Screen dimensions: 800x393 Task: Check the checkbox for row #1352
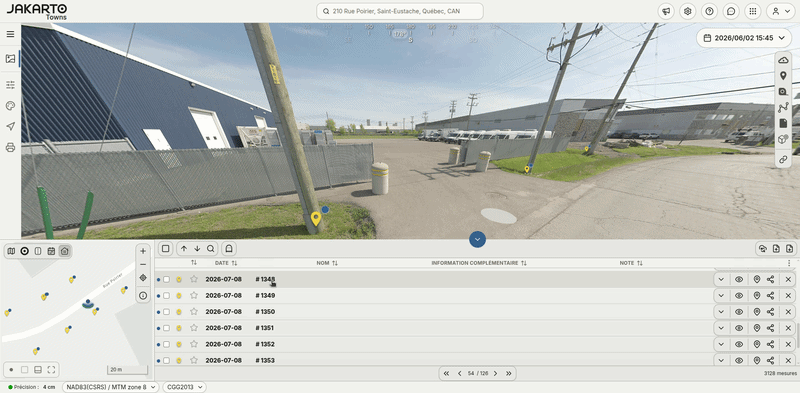[166, 345]
